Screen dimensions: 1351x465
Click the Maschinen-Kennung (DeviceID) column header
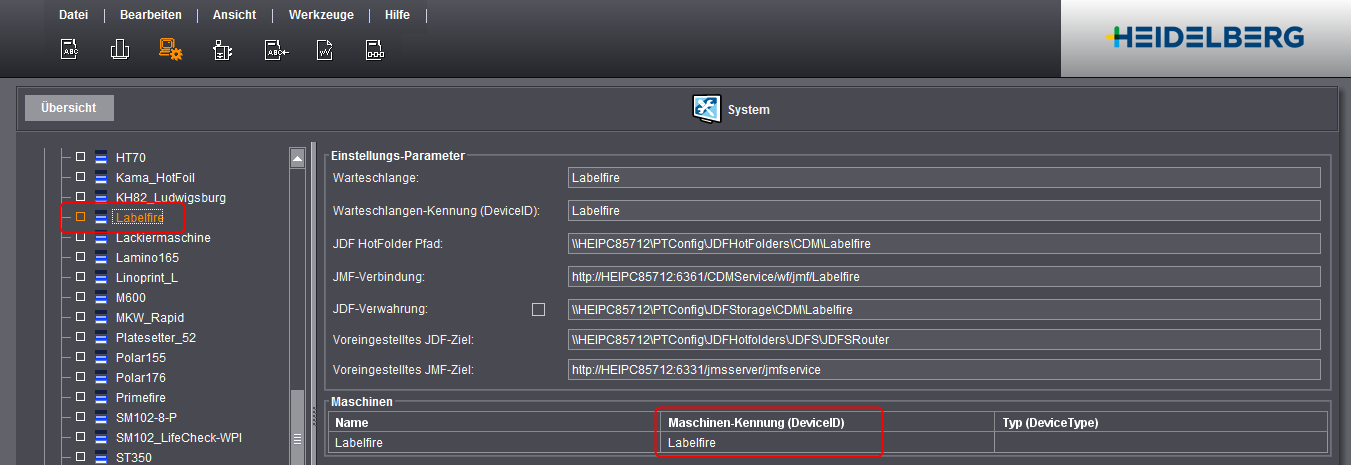coord(827,423)
